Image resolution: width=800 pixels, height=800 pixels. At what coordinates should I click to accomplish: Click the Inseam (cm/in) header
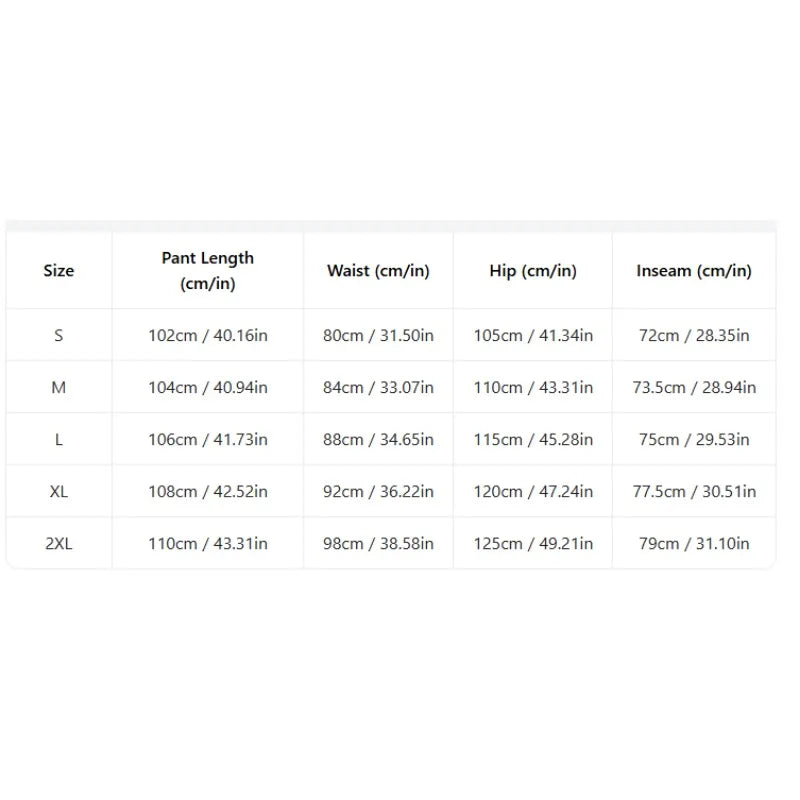point(694,271)
